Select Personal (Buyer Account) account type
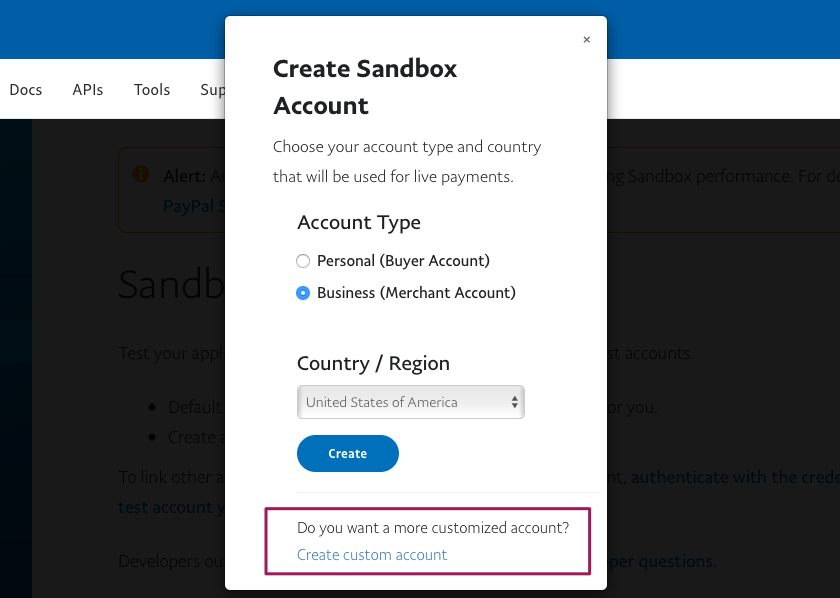The height and width of the screenshot is (598, 840). [303, 260]
